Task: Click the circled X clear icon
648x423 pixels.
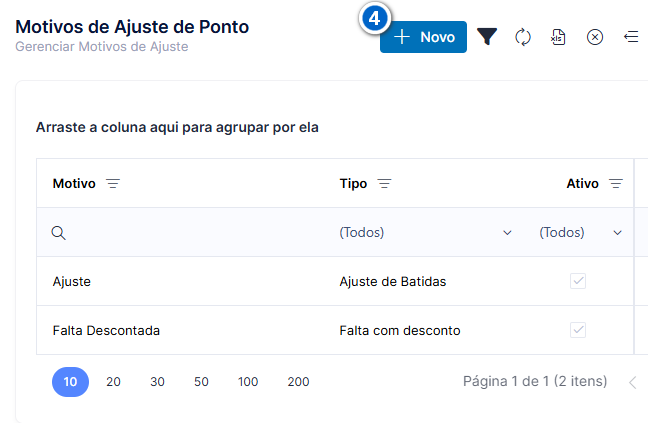Action: point(595,37)
